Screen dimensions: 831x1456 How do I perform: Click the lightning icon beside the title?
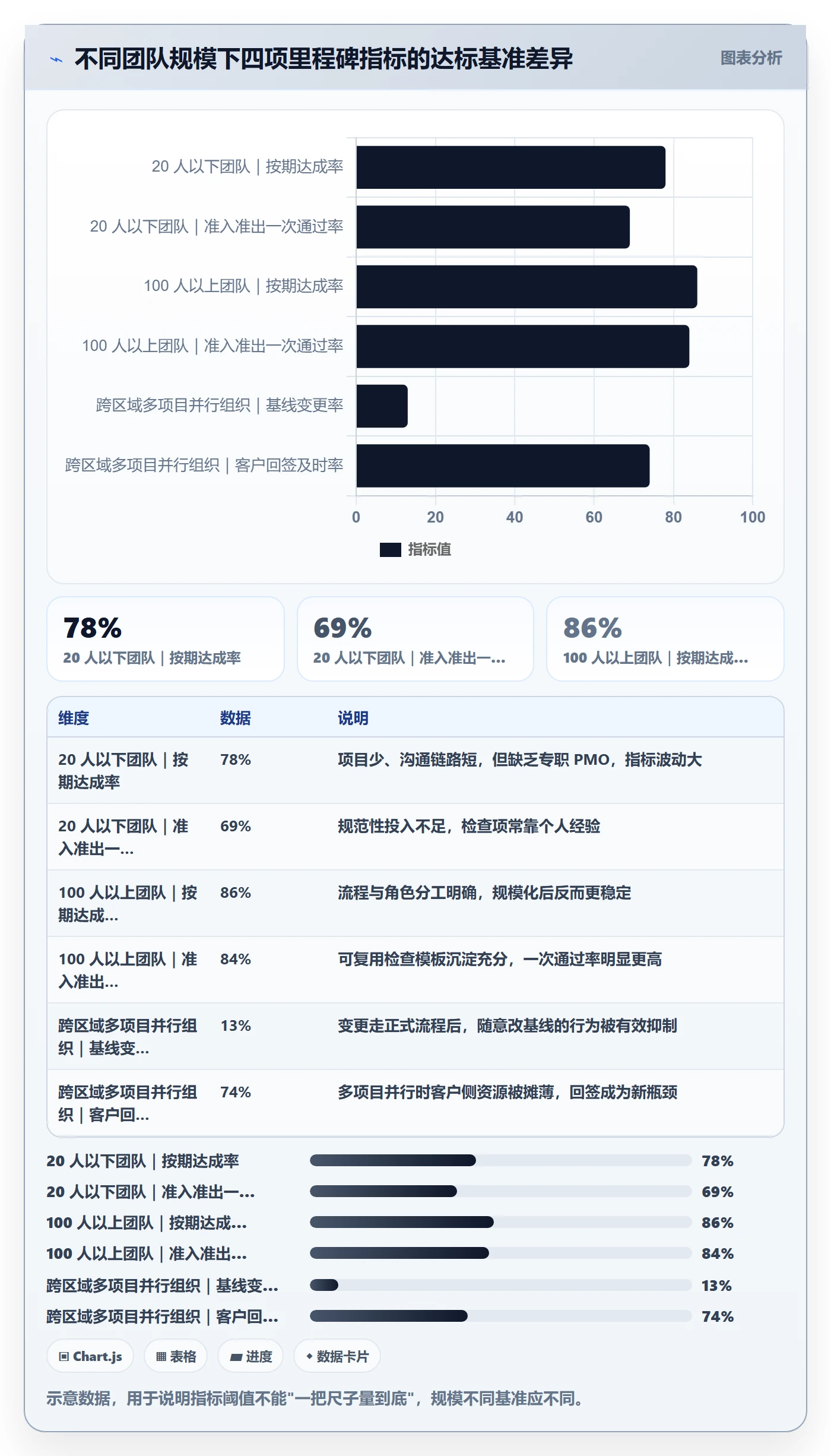click(x=56, y=59)
